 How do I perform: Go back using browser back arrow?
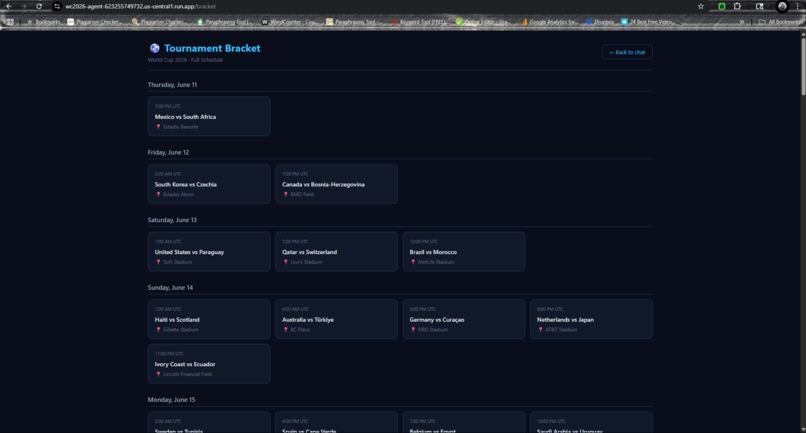9,6
